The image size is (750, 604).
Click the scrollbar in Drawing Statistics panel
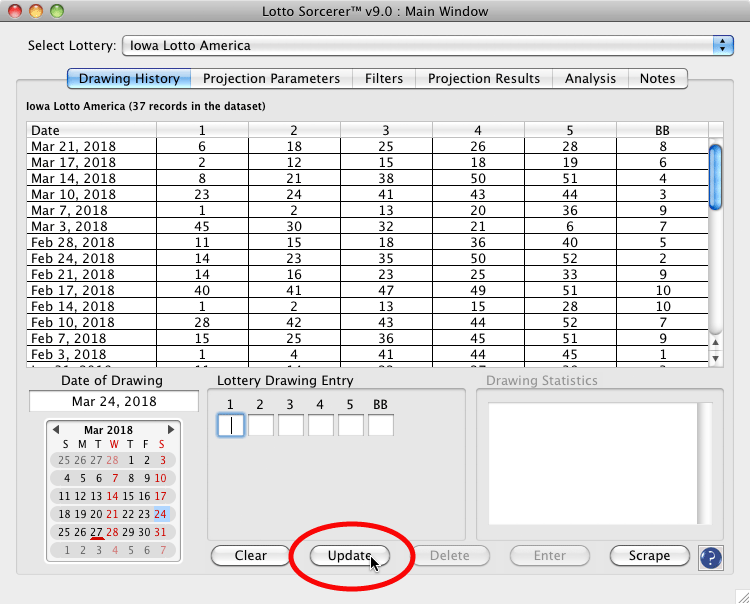705,463
